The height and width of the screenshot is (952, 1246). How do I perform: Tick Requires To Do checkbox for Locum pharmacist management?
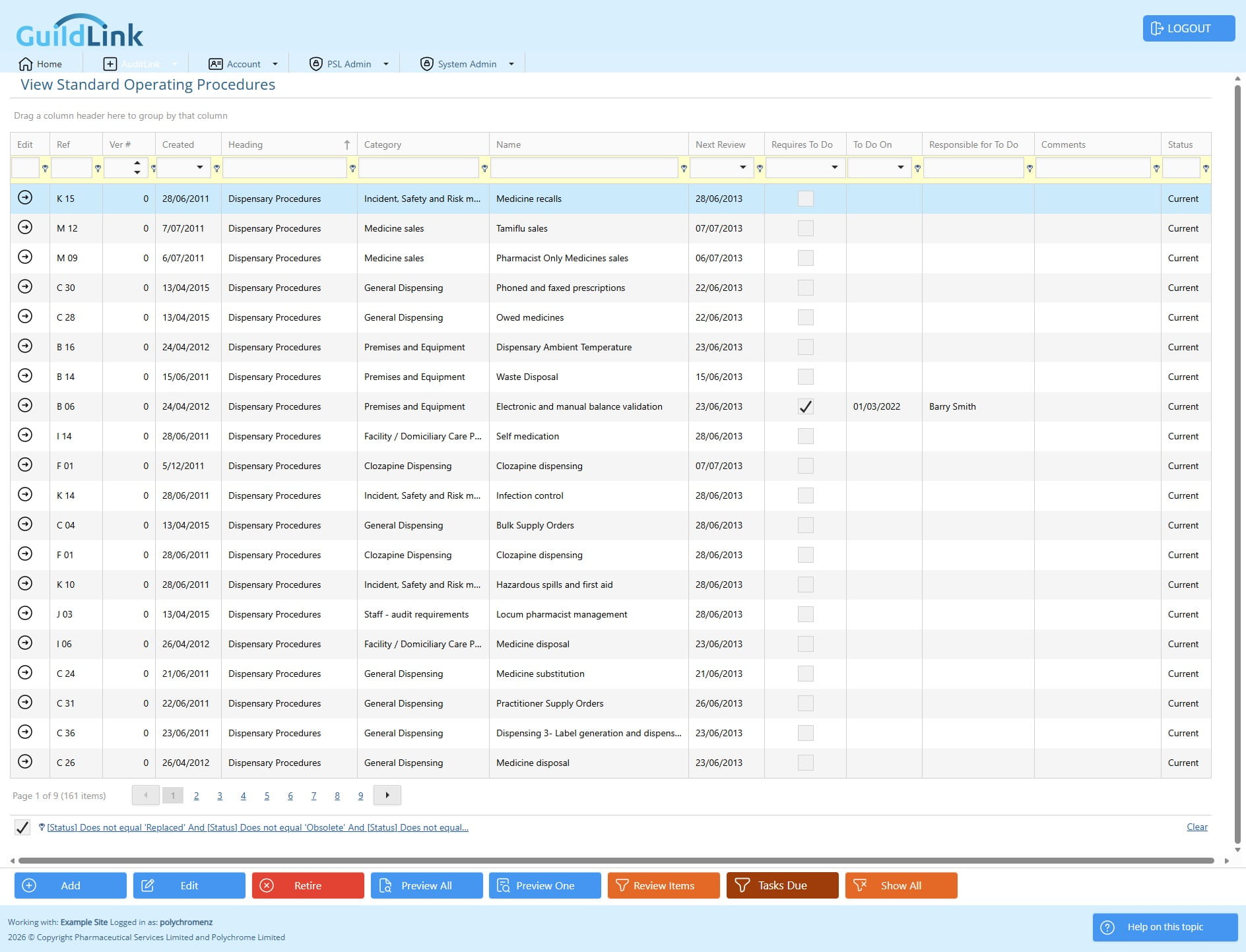tap(805, 614)
